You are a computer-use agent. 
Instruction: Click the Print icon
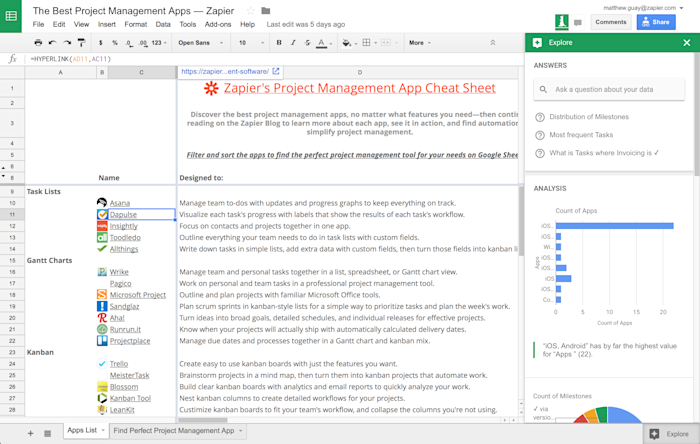point(38,43)
